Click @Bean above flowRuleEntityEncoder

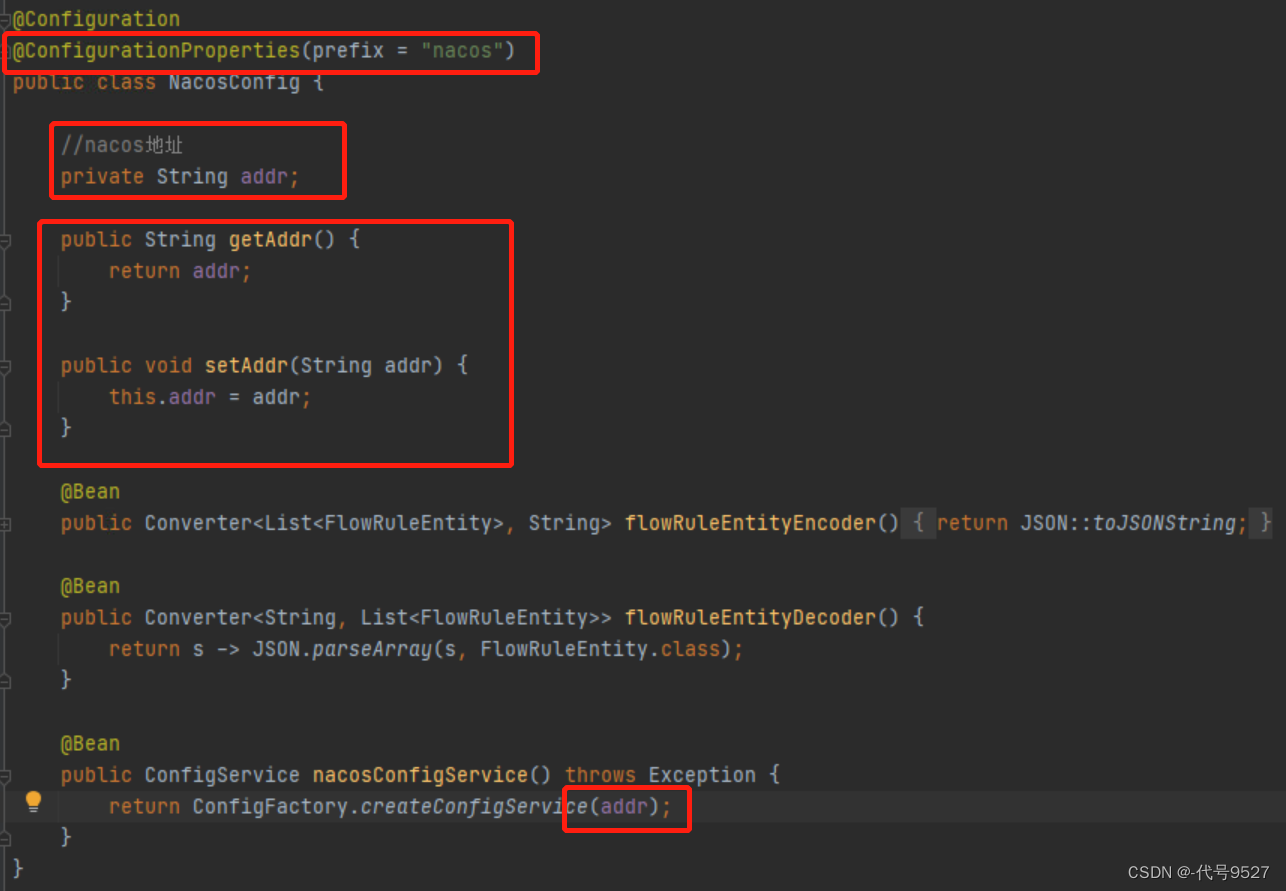(x=90, y=492)
